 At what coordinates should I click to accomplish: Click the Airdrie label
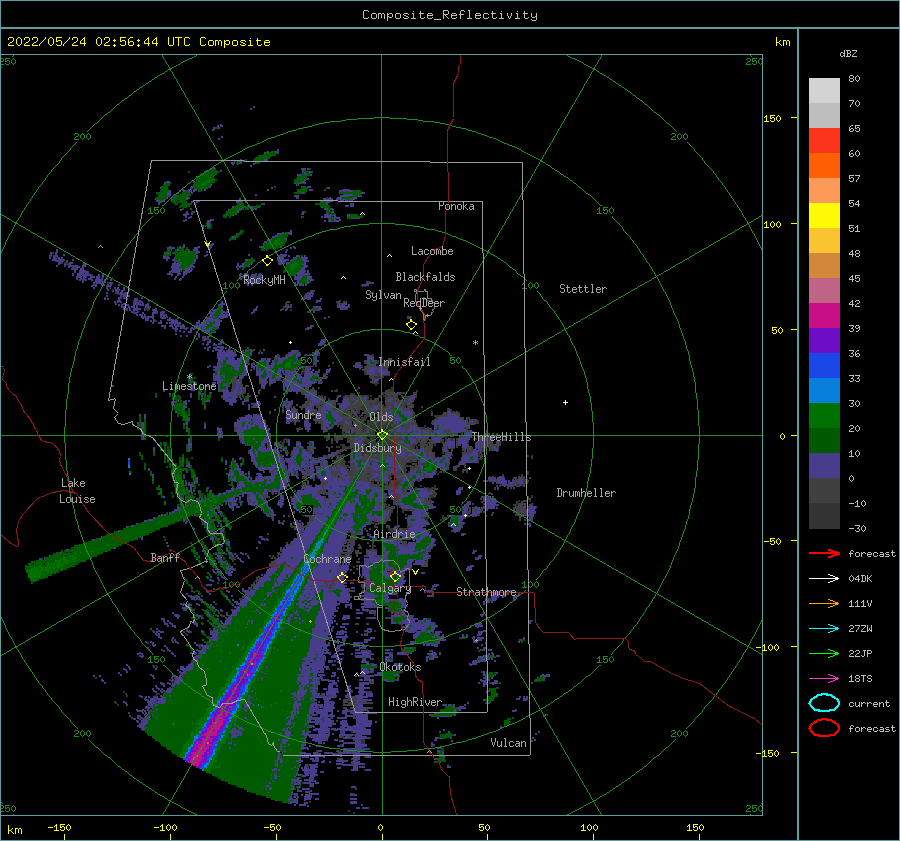tap(394, 534)
